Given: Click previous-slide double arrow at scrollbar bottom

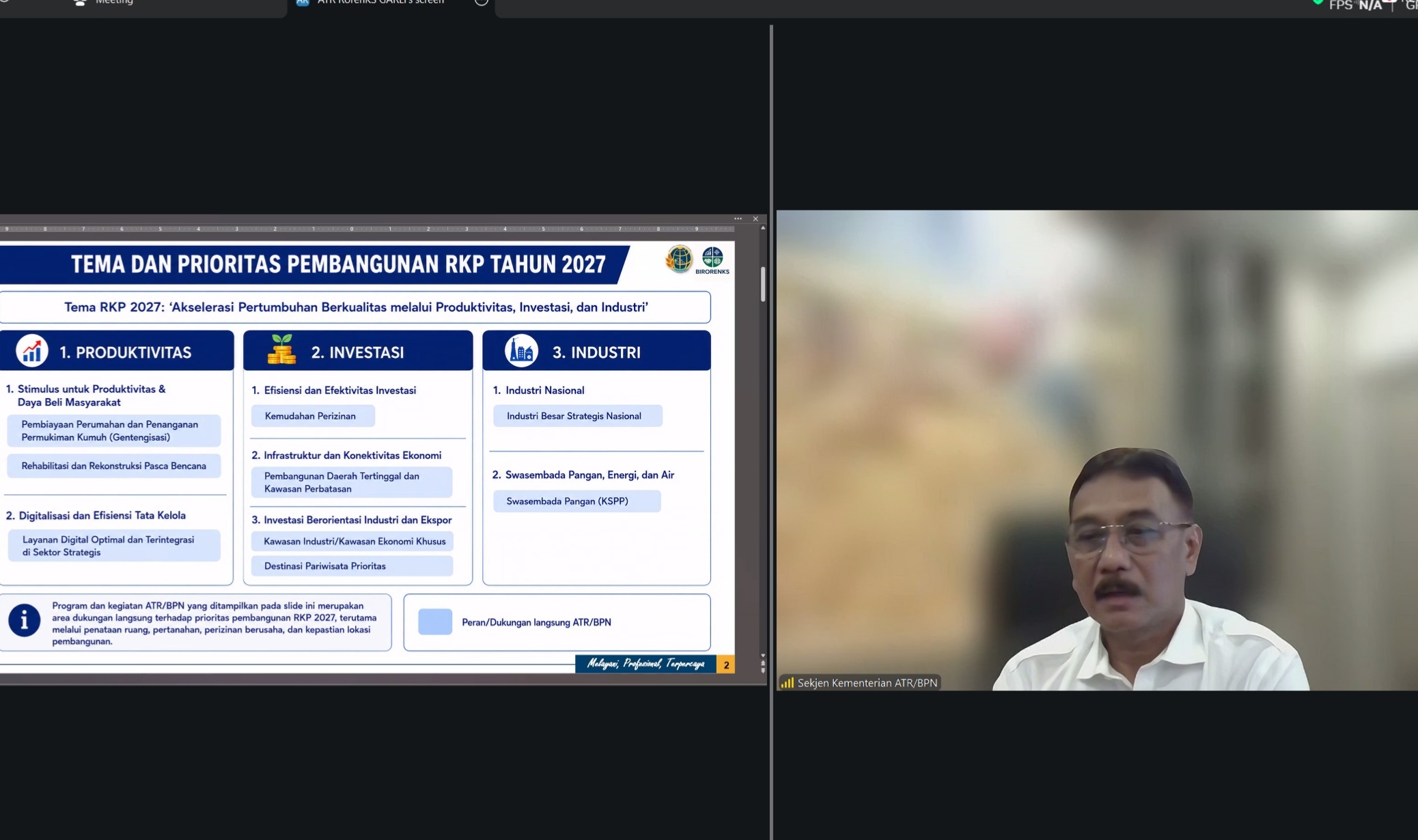Looking at the screenshot, I should coord(763,662).
